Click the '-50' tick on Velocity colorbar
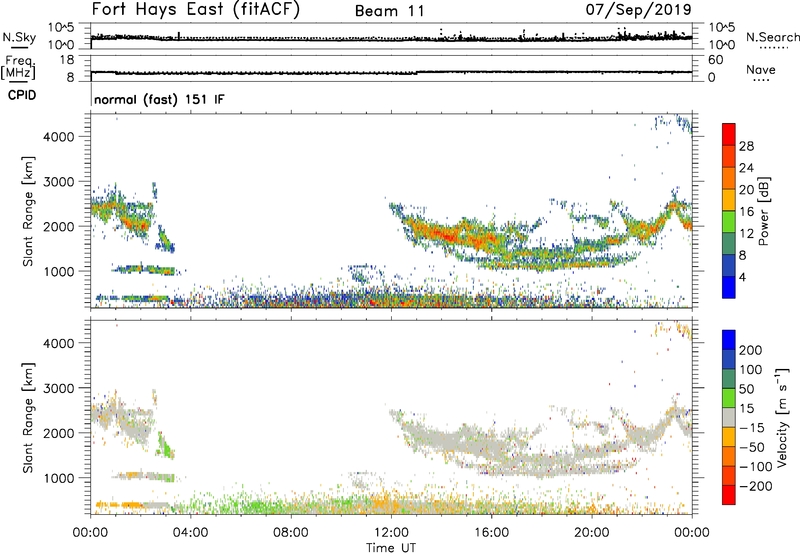The height and width of the screenshot is (554, 800). pyautogui.click(x=752, y=447)
